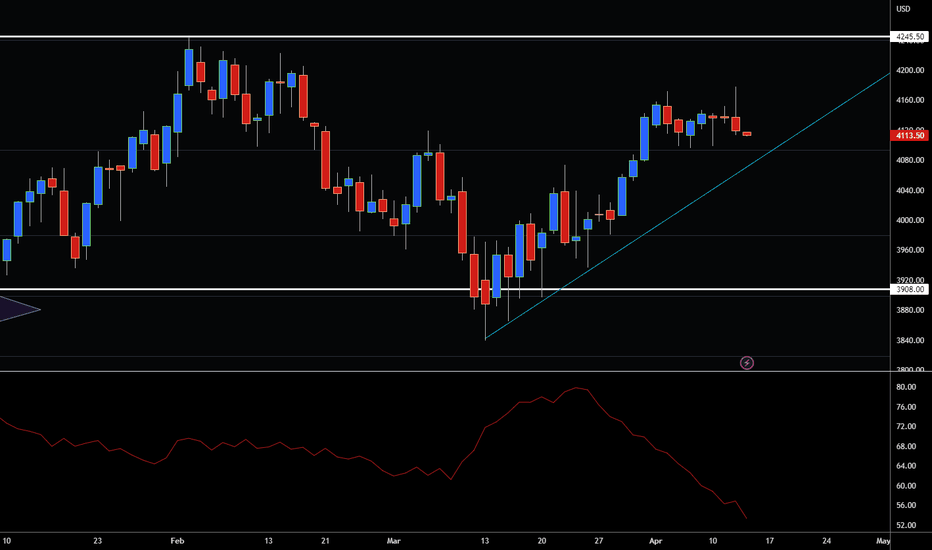
Task: Click the 72.00 indicator scale label
Action: (906, 426)
